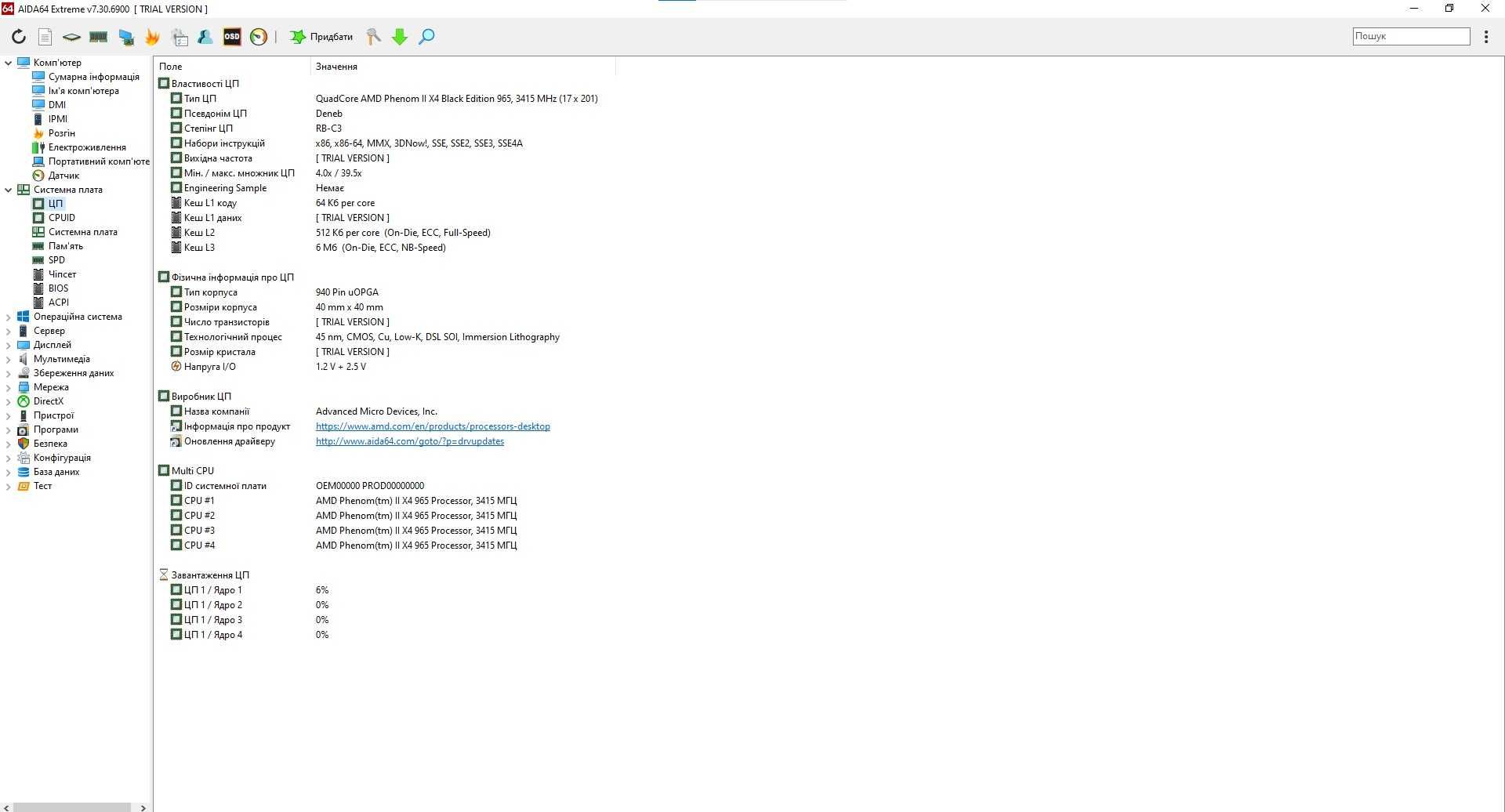Click tree scrollbar right arrow
This screenshot has width=1505, height=812.
(143, 807)
